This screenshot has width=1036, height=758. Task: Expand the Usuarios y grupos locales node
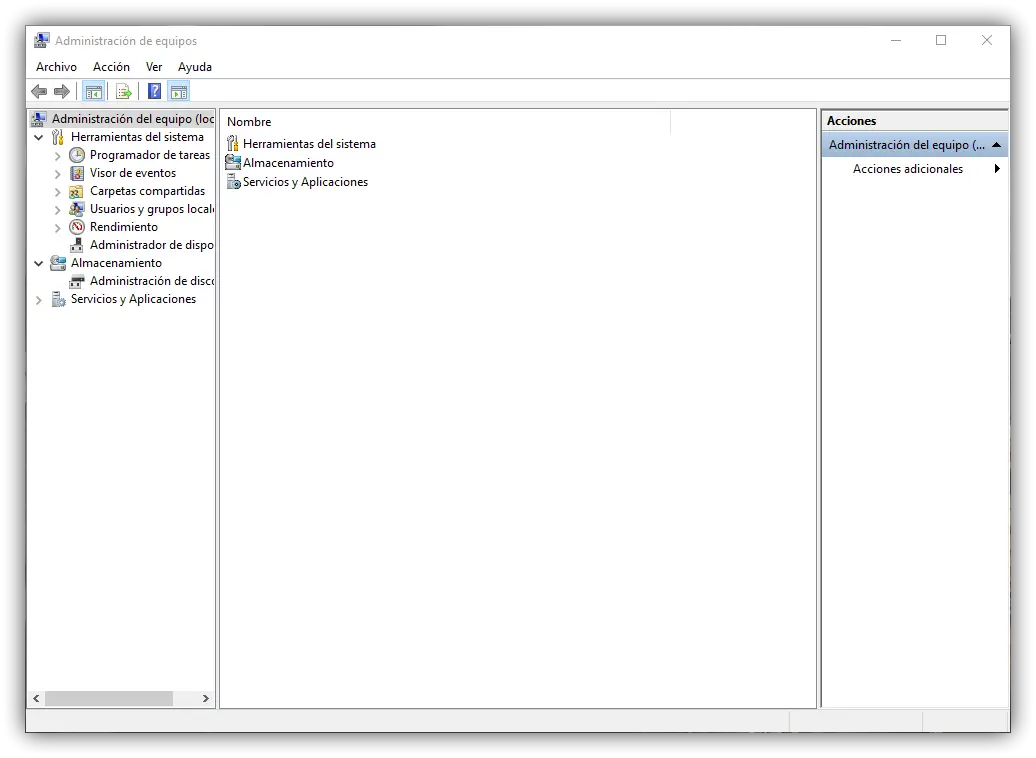[x=57, y=209]
